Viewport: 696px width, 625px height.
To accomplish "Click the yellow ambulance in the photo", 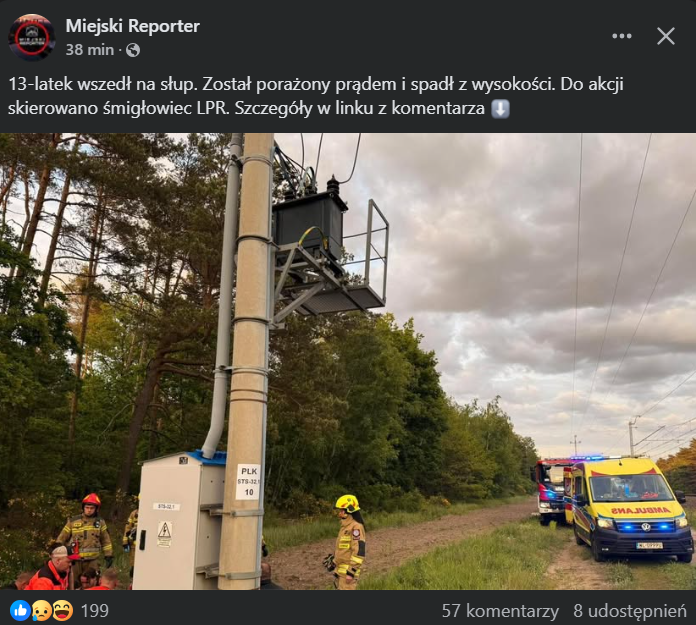I will click(628, 510).
